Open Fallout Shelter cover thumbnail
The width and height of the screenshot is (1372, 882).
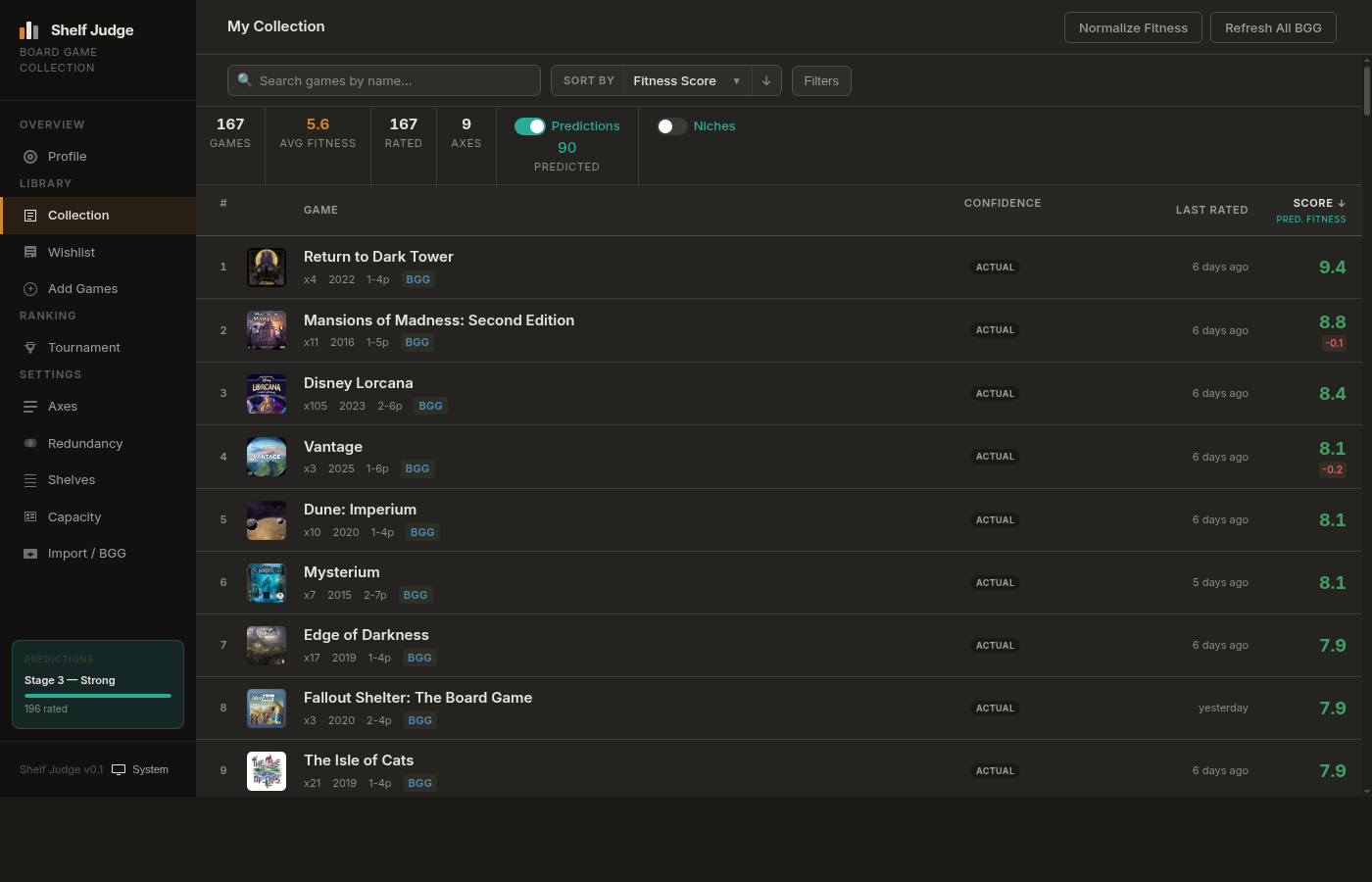pos(267,709)
